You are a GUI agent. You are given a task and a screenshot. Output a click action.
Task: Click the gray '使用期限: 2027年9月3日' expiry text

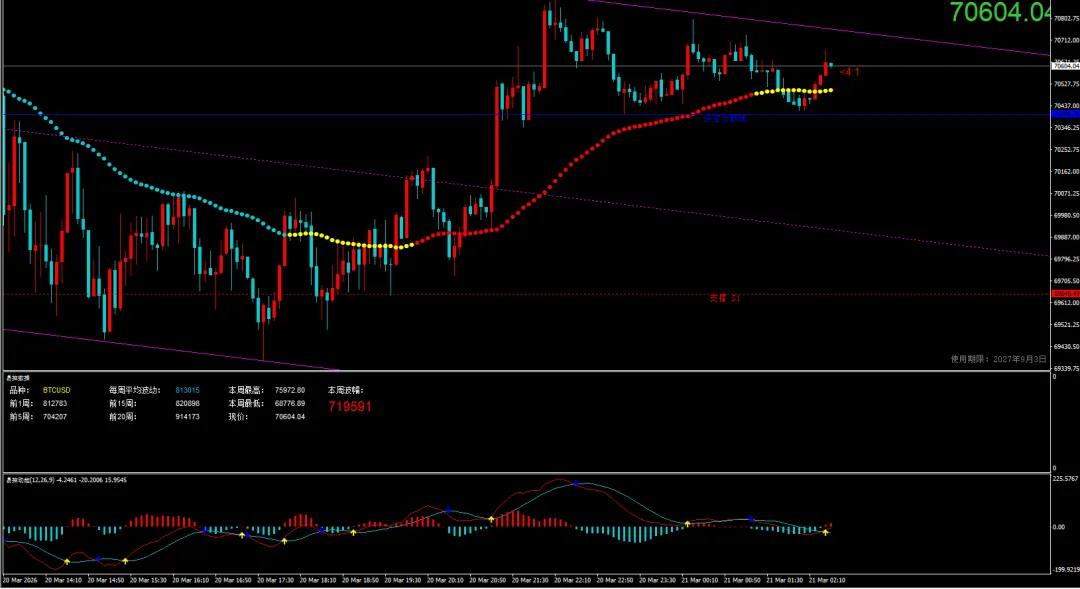click(999, 359)
